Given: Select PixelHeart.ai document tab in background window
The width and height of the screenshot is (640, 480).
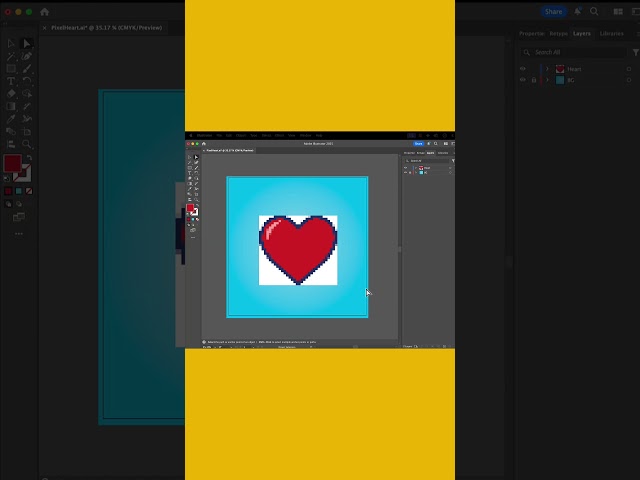Looking at the screenshot, I should tap(107, 28).
